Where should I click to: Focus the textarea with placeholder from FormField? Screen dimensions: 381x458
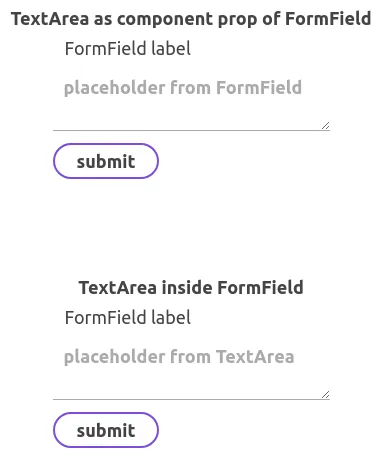(x=191, y=99)
